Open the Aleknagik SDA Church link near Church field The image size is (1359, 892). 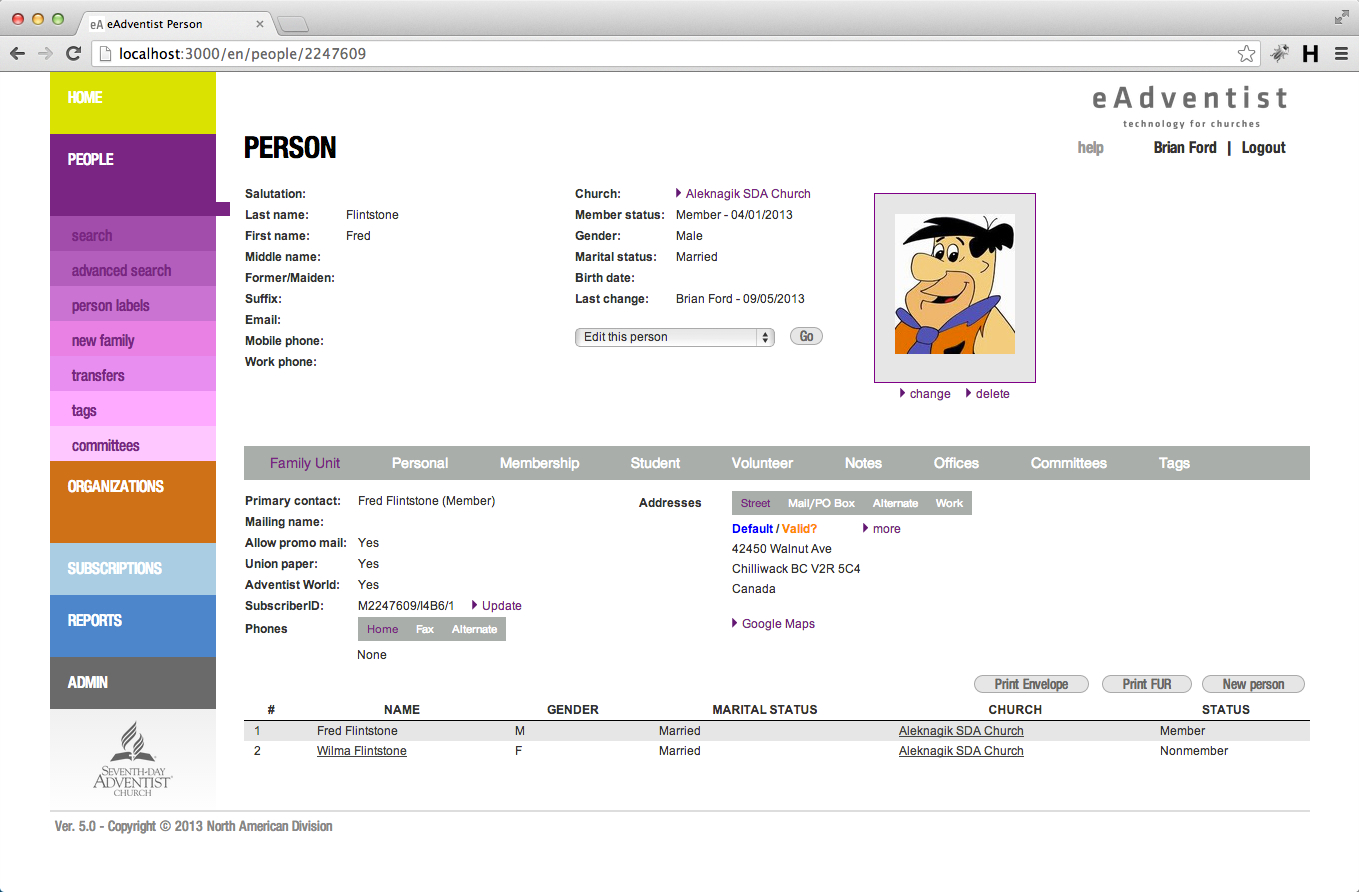[x=748, y=194]
